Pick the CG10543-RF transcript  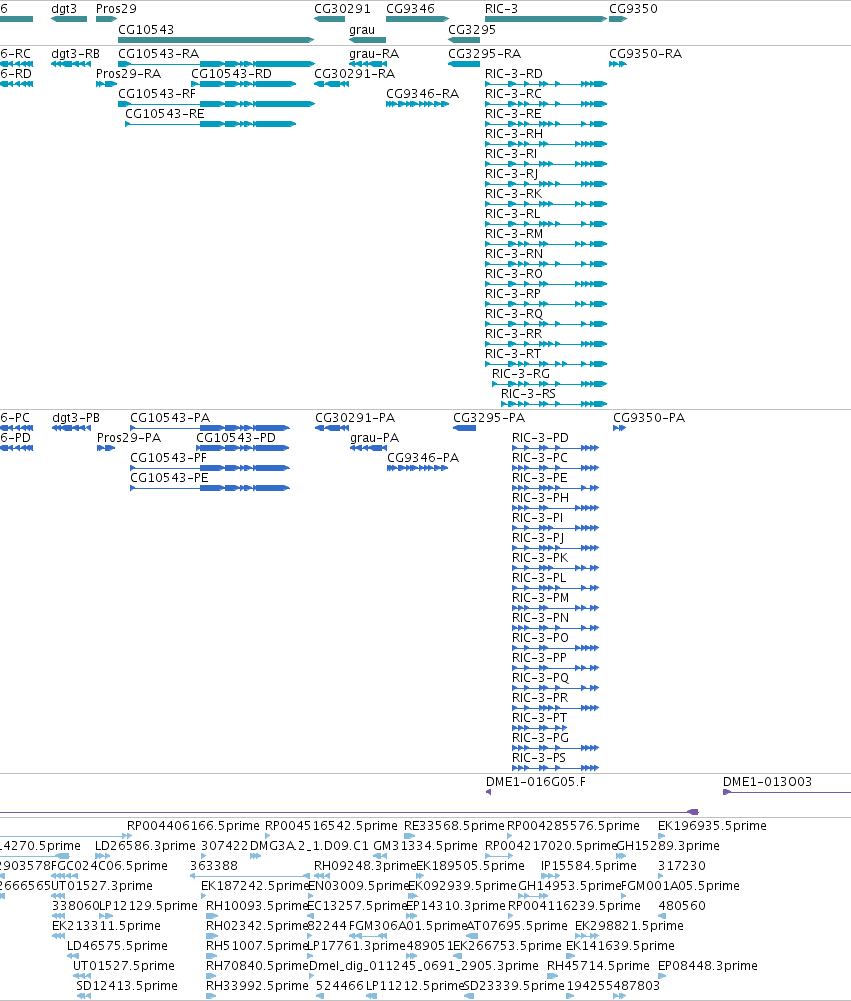(x=216, y=103)
